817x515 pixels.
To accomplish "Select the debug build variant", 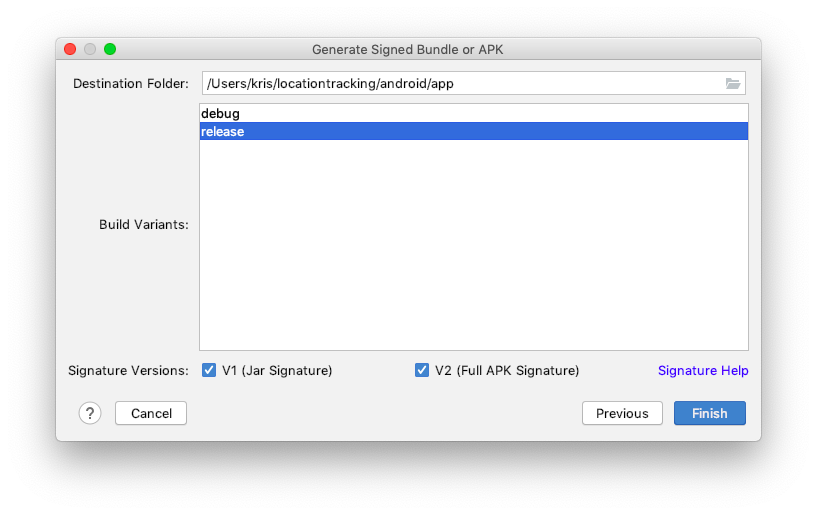I will click(220, 114).
